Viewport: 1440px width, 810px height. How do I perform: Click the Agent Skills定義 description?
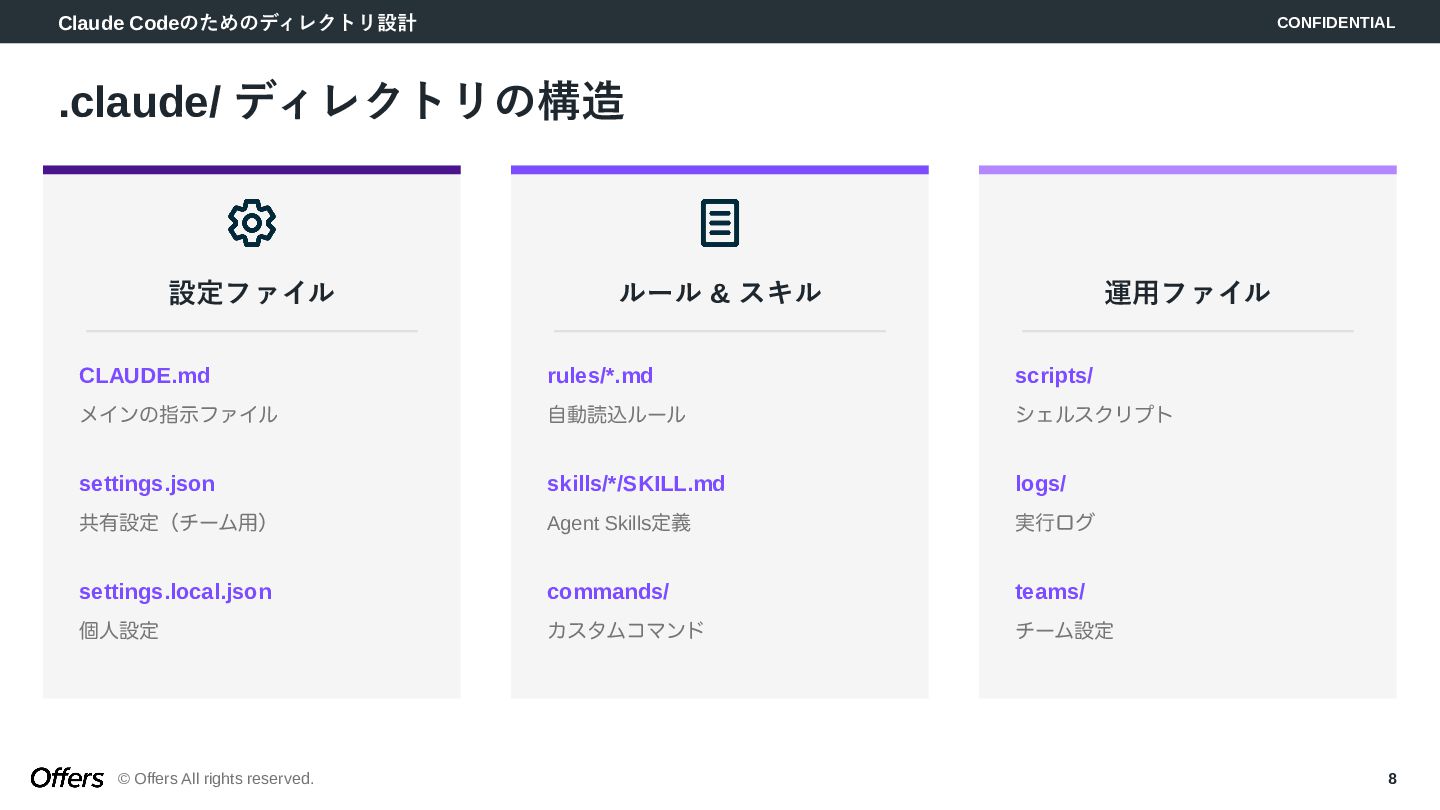point(619,523)
